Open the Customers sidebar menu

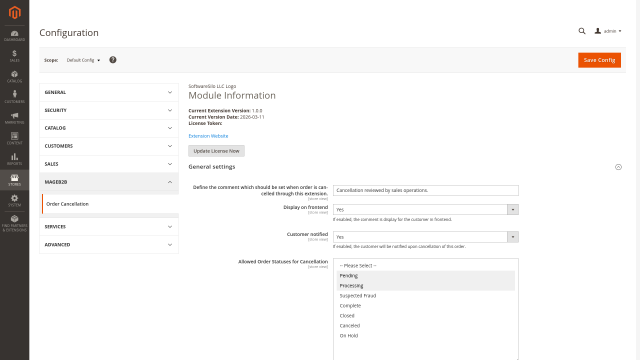coord(15,97)
